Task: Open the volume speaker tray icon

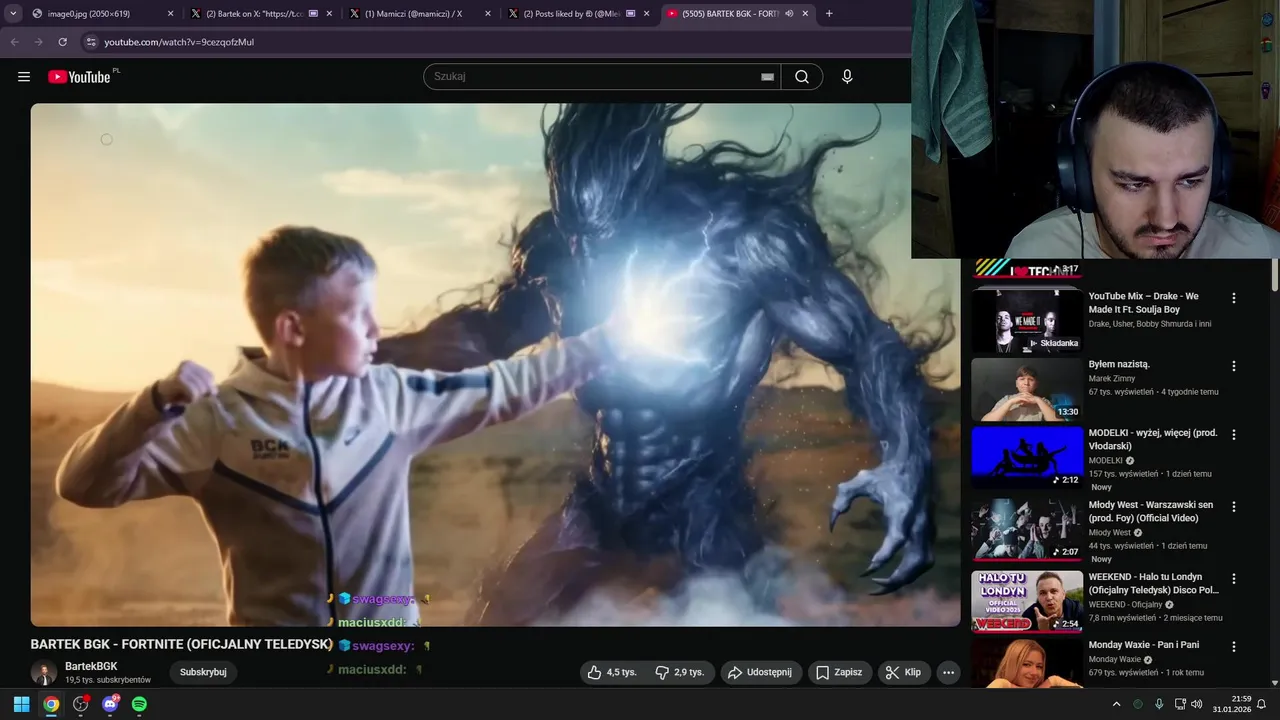Action: tap(1197, 704)
